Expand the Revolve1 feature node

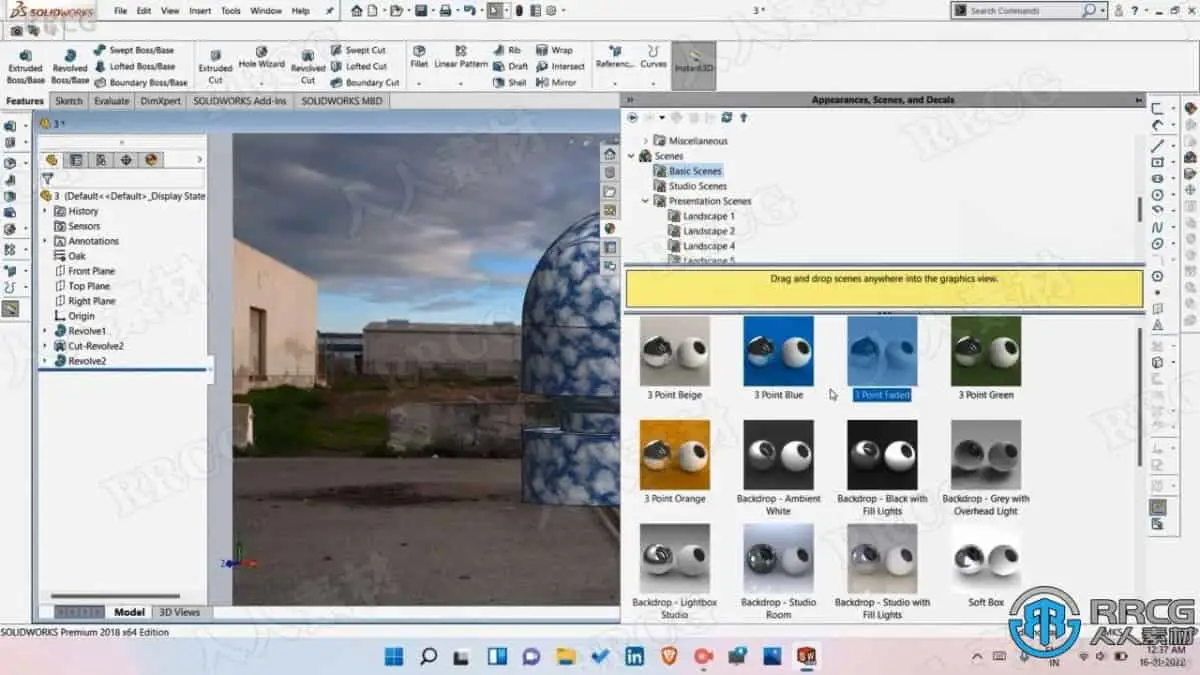44,331
